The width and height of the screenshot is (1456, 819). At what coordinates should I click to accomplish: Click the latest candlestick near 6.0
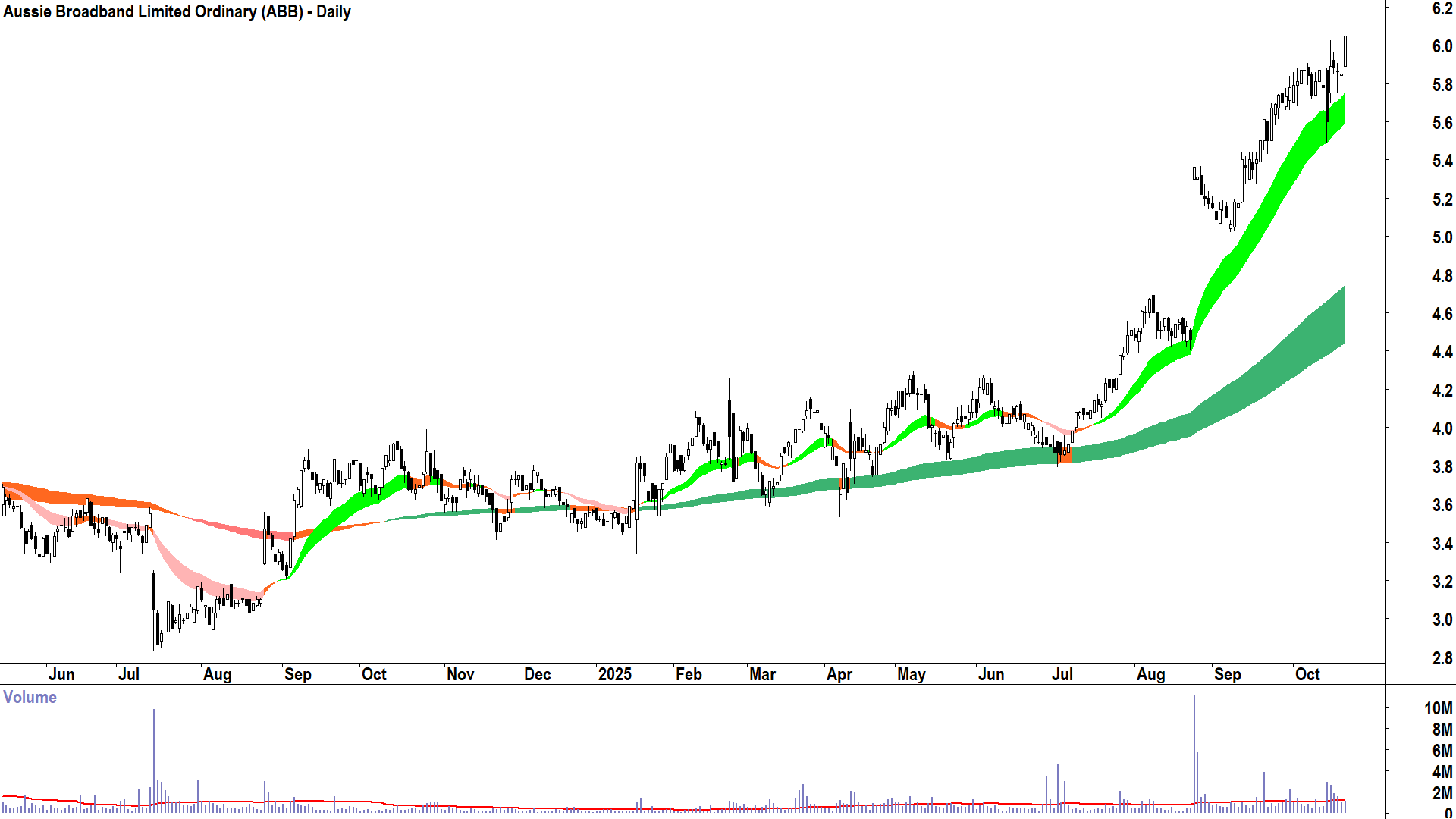(x=1345, y=52)
